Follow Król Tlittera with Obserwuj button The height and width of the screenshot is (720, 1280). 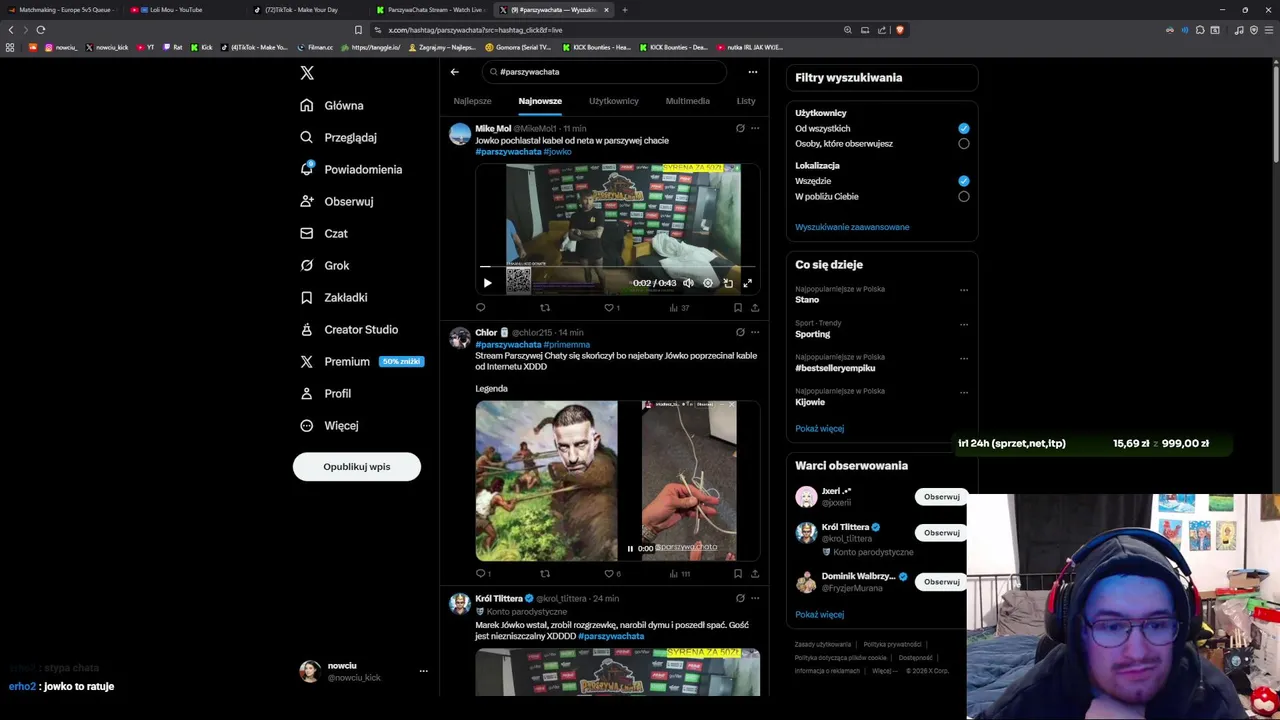pos(941,533)
